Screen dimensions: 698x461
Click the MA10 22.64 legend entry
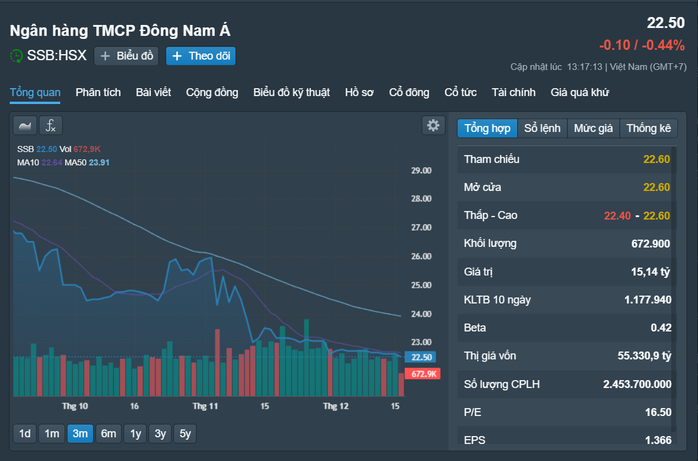pos(40,162)
